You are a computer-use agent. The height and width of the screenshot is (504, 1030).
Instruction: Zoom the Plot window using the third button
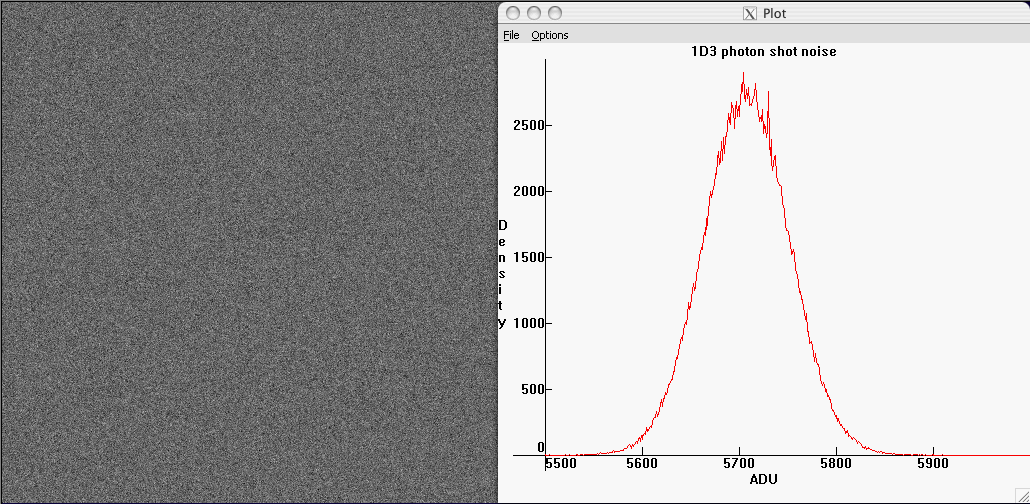(555, 13)
